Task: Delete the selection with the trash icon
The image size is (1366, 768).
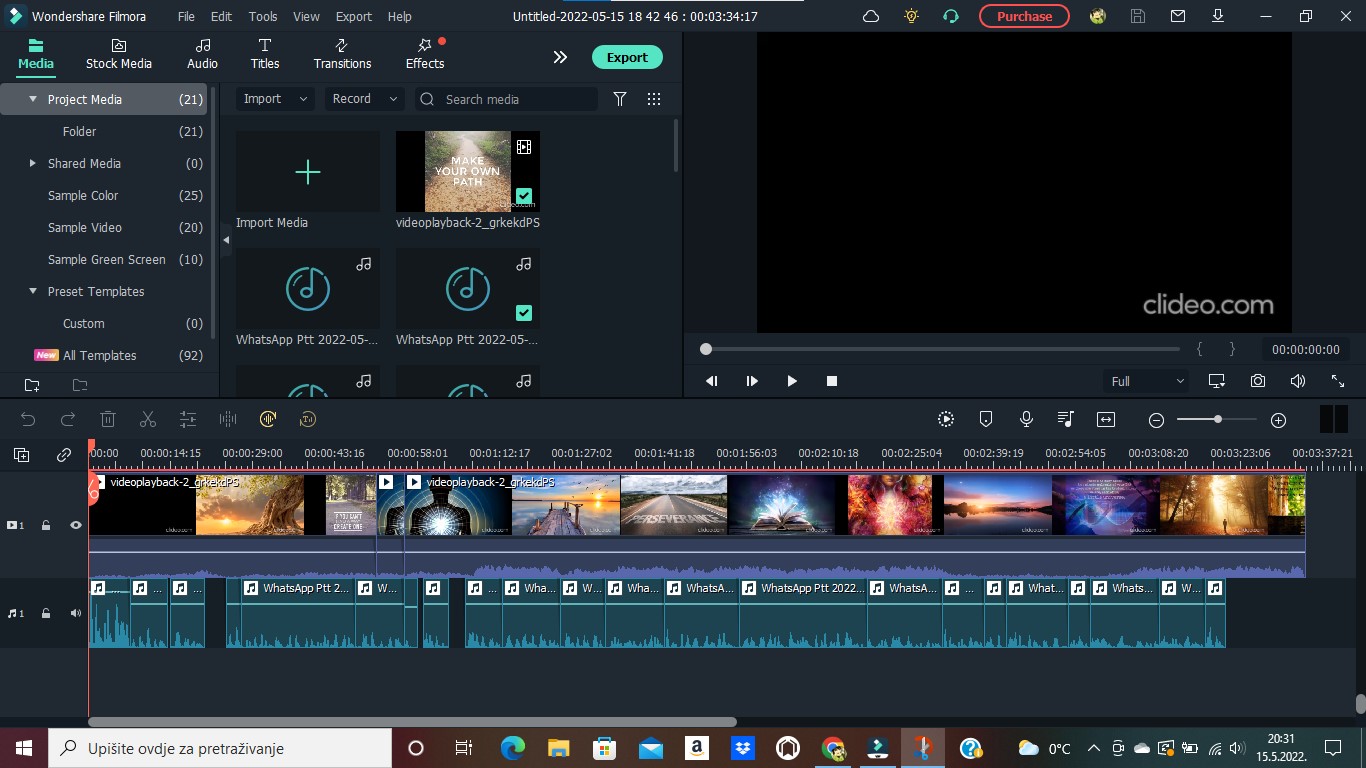Action: point(108,420)
